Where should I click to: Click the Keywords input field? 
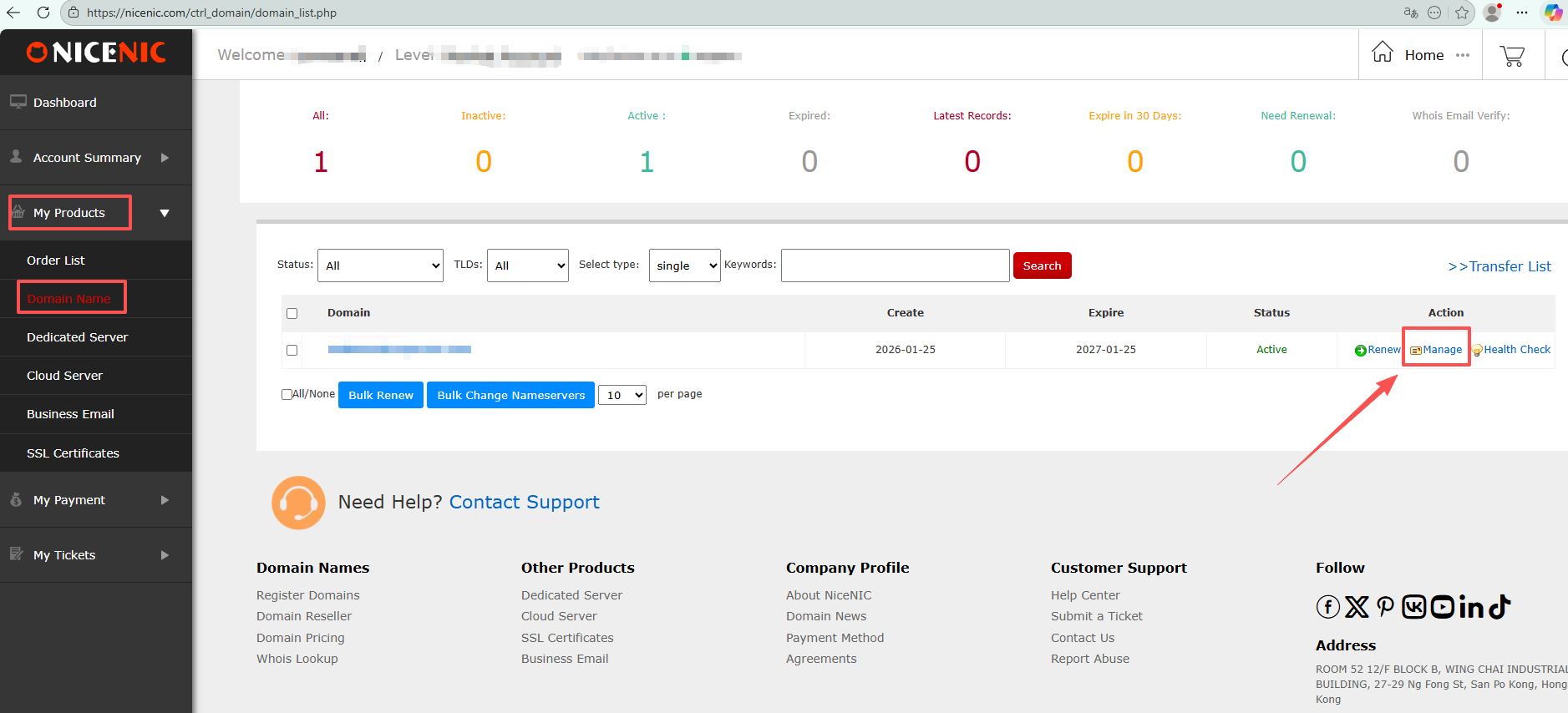(895, 265)
